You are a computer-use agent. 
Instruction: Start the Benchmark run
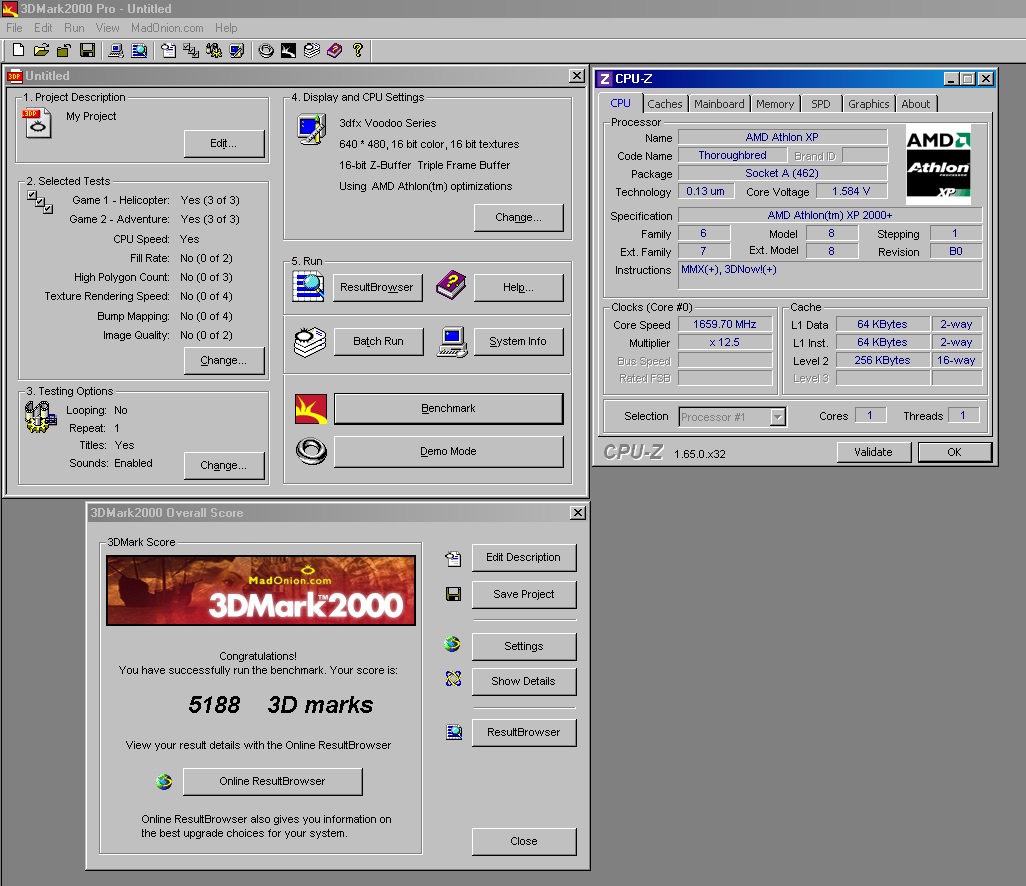[448, 408]
